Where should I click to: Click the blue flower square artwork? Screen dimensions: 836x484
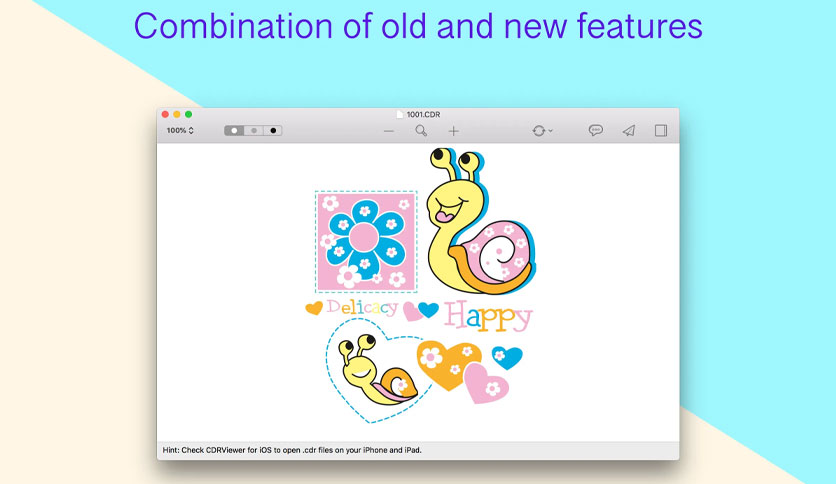(366, 241)
